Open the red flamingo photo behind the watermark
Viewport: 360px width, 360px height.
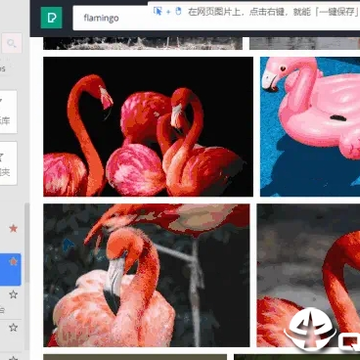point(308,275)
